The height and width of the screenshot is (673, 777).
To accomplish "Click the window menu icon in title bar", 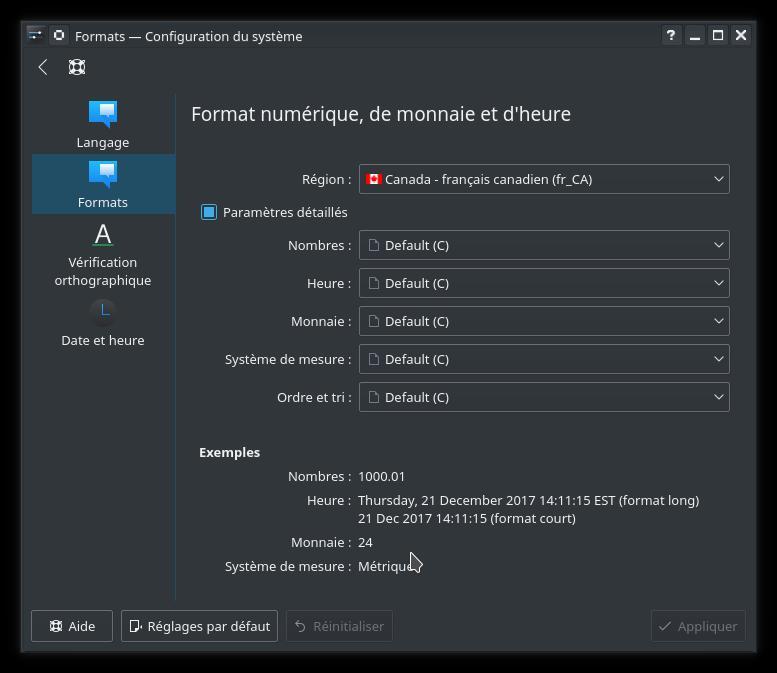I will tap(35, 35).
